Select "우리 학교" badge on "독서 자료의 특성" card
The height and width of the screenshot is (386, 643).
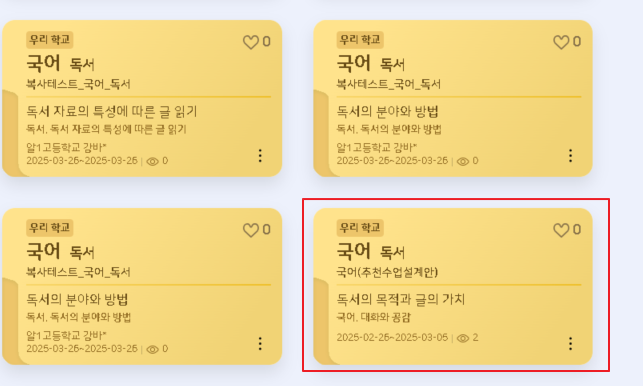50,40
